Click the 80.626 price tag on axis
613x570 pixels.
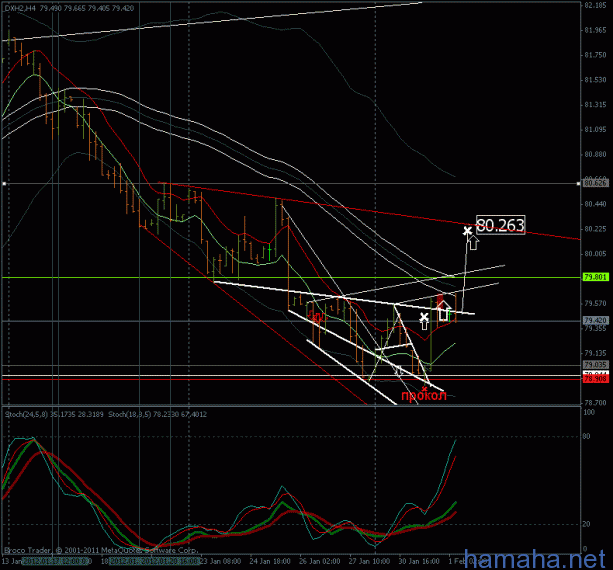tap(595, 183)
